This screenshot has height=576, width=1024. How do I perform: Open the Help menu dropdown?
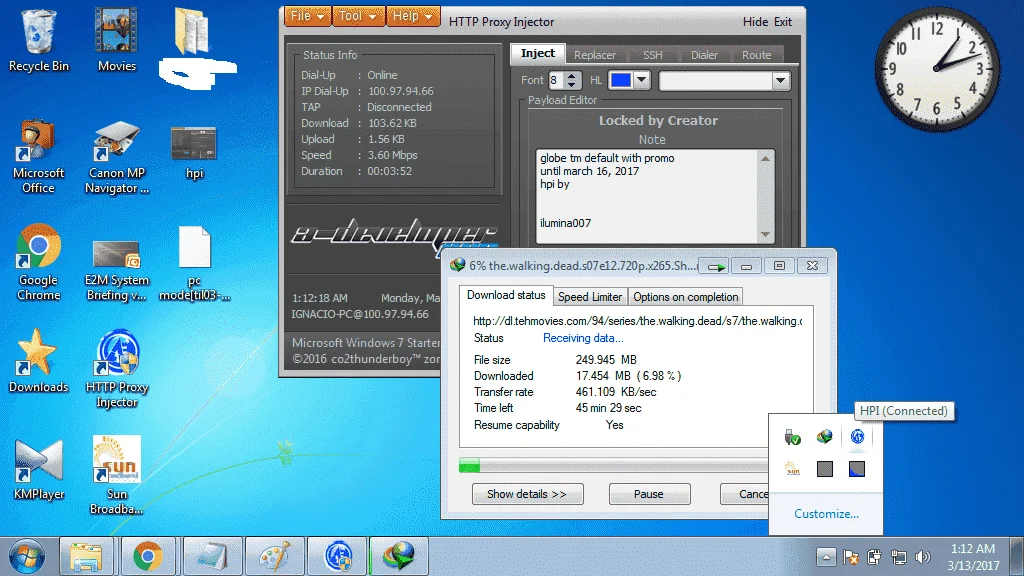click(413, 16)
